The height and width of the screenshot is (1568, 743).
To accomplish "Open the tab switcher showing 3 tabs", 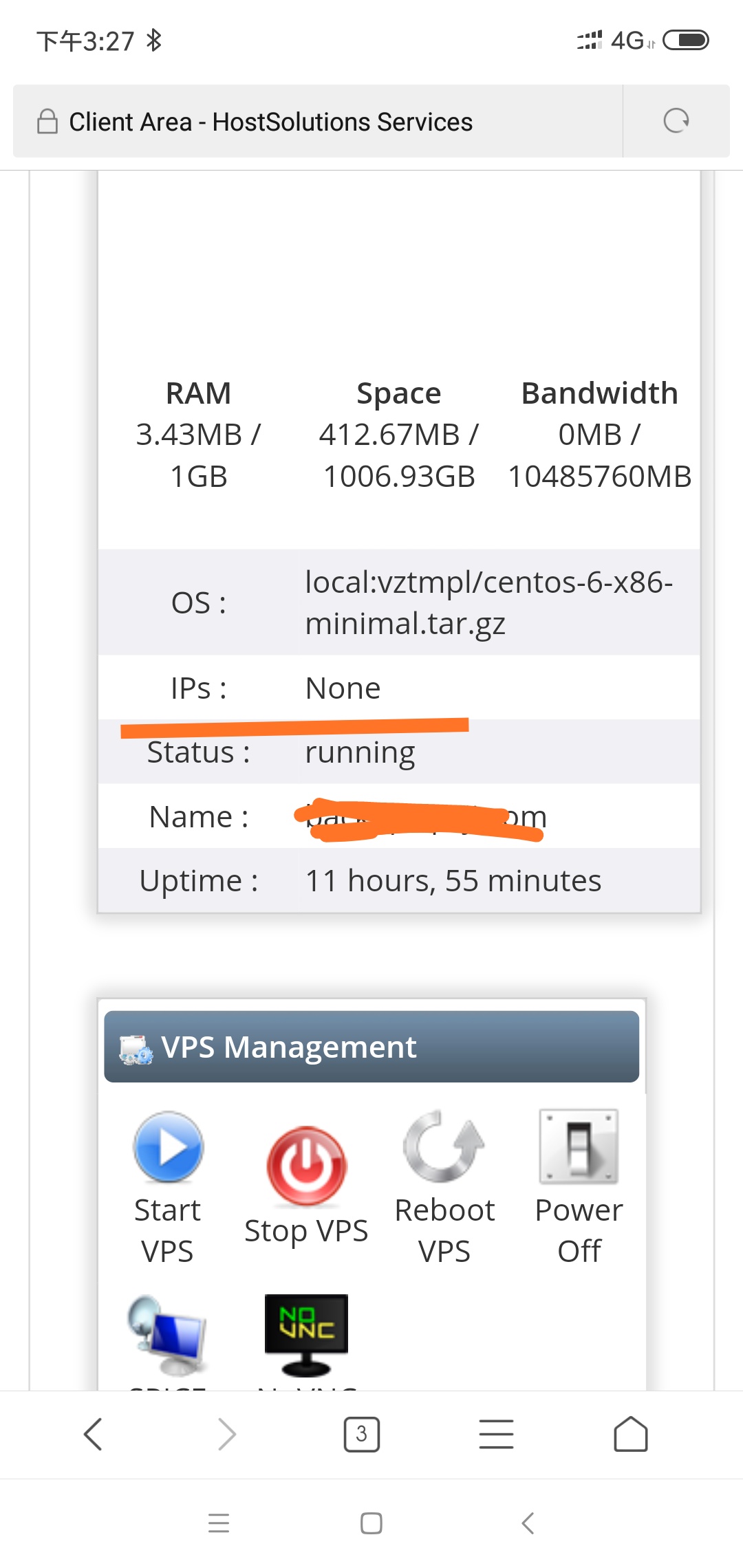I will coord(361,1435).
